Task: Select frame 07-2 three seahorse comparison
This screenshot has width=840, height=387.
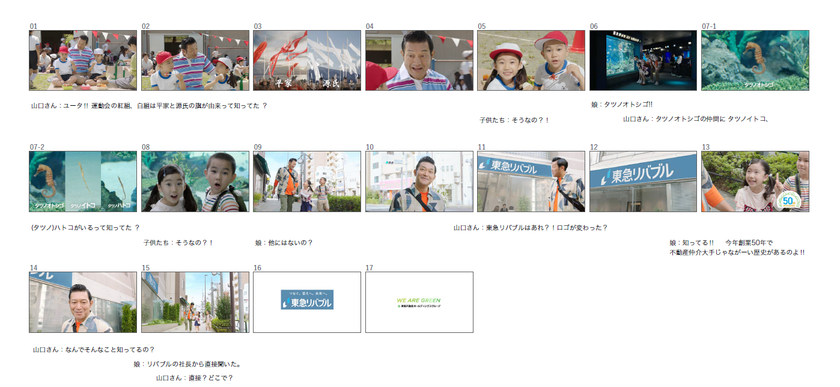Action: (83, 181)
